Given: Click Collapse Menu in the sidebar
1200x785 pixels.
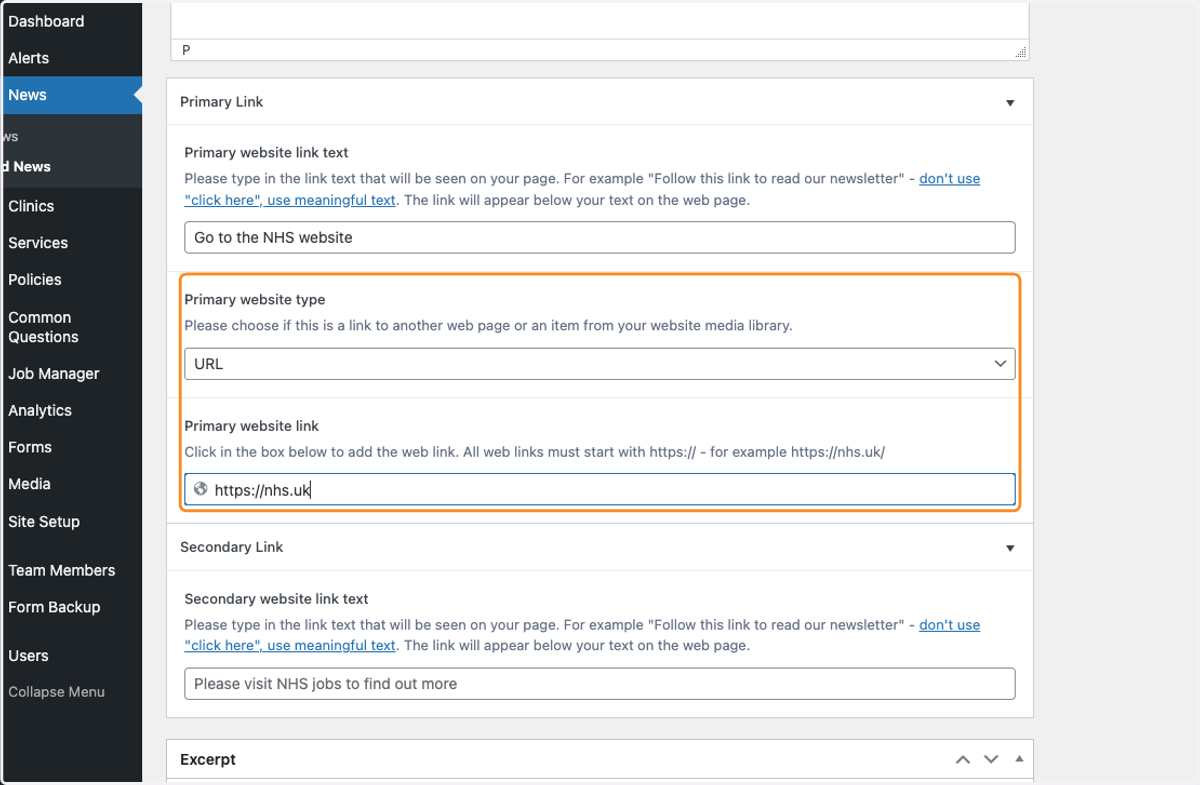Looking at the screenshot, I should click(x=56, y=692).
